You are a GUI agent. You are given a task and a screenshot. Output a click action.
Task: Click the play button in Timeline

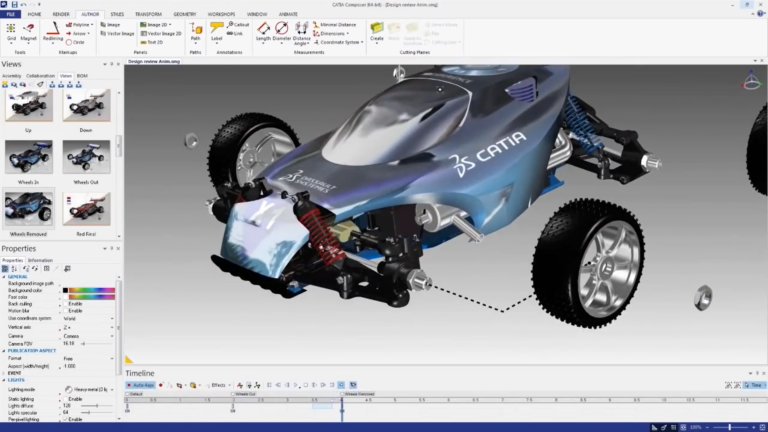click(x=296, y=385)
